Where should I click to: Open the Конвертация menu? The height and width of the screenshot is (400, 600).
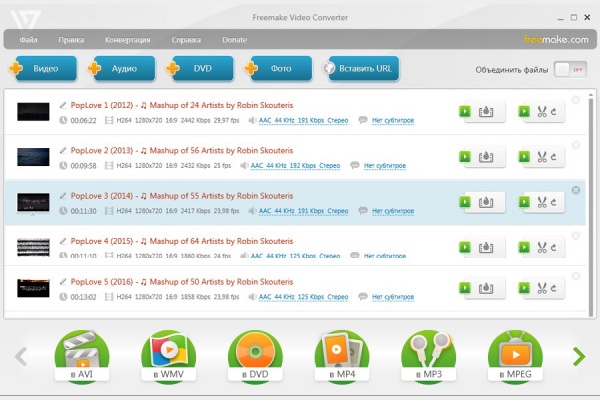(x=127, y=40)
